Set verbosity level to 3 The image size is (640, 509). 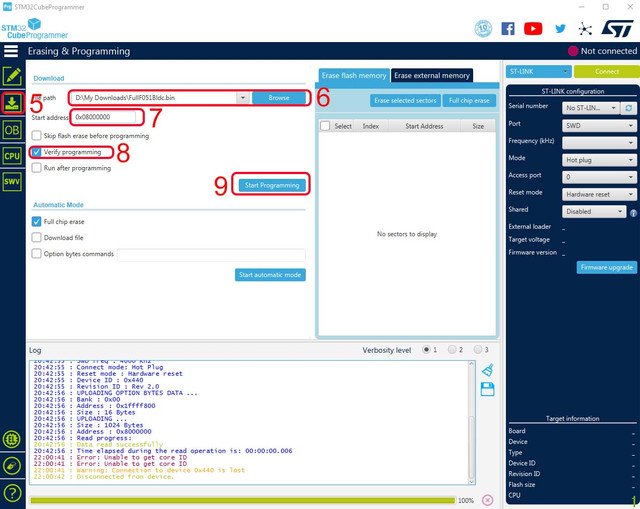point(478,349)
